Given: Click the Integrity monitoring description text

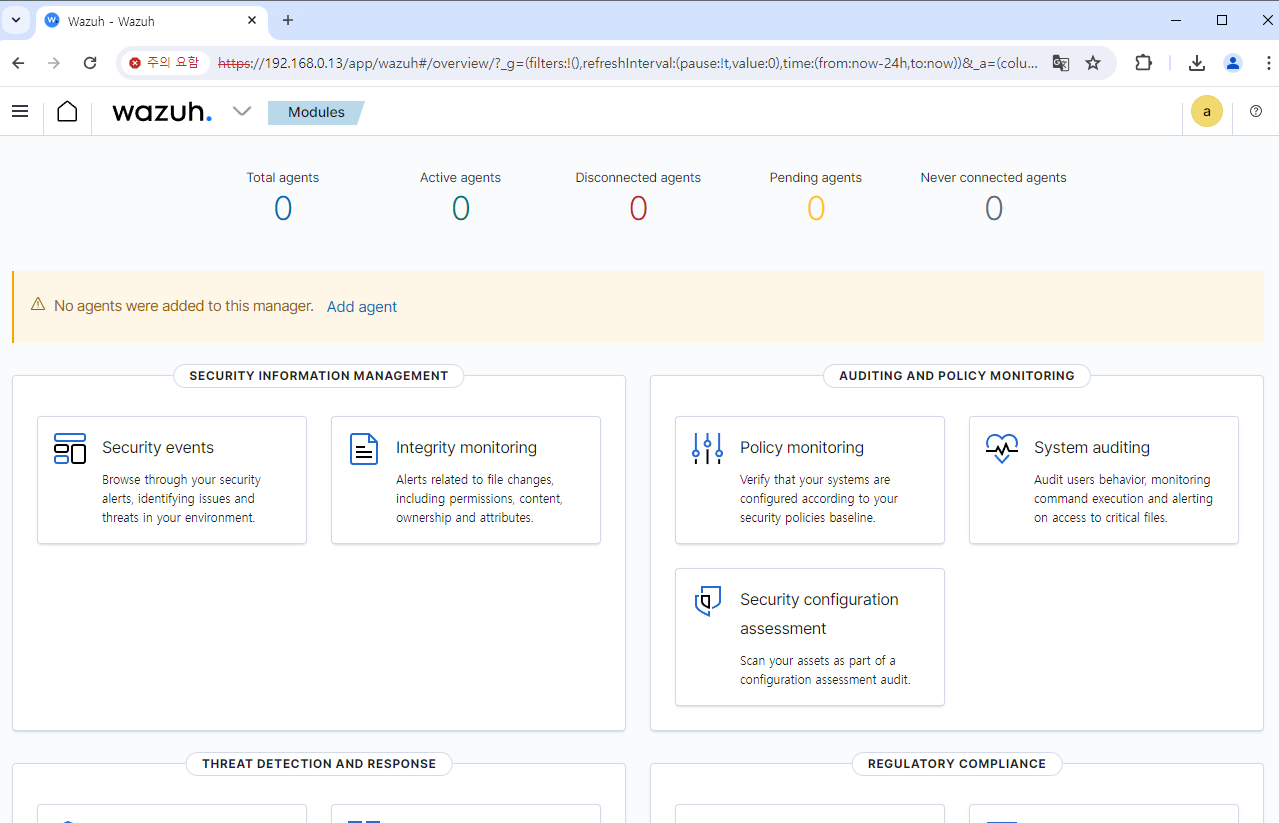Looking at the screenshot, I should click(x=479, y=499).
